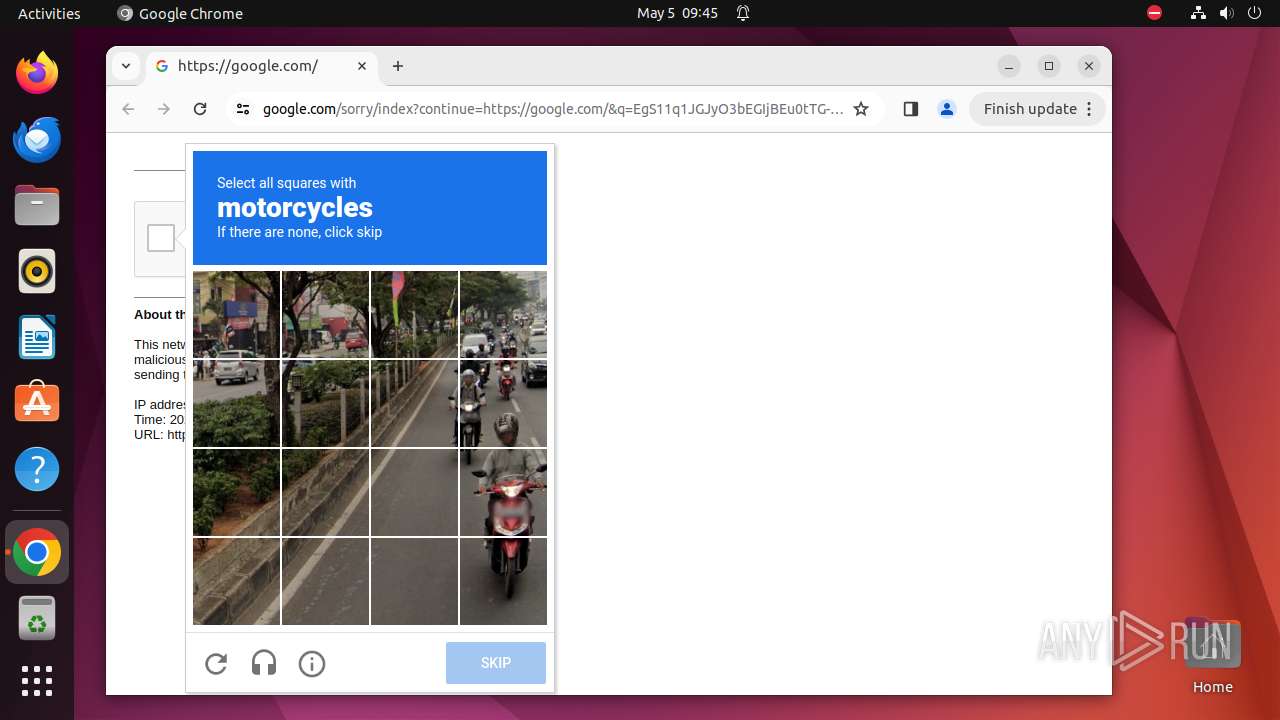Open Google Chrome app menu in top bar
The image size is (1280, 720).
coord(180,13)
